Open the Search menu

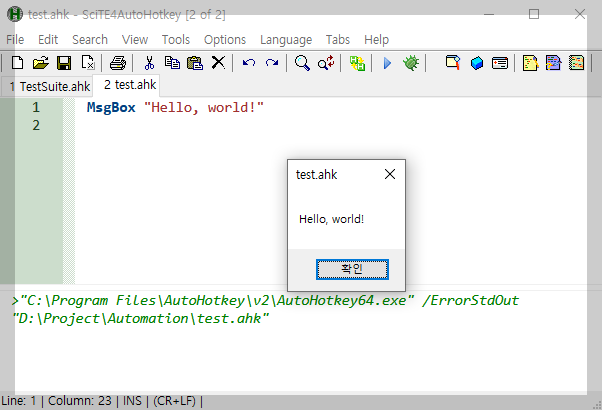[90, 40]
